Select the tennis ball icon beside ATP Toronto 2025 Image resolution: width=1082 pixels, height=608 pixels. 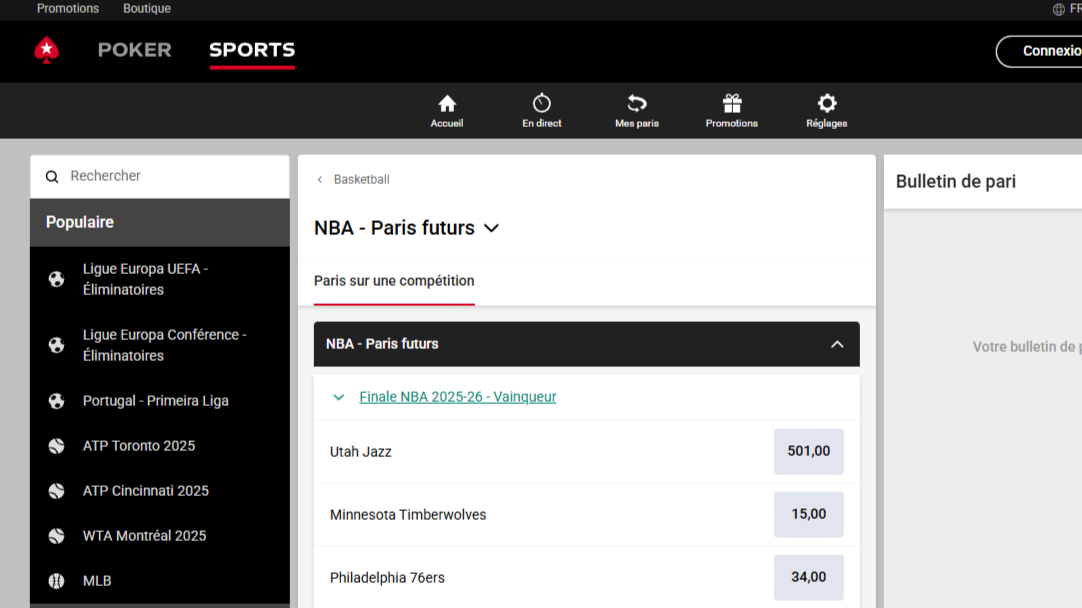click(56, 445)
